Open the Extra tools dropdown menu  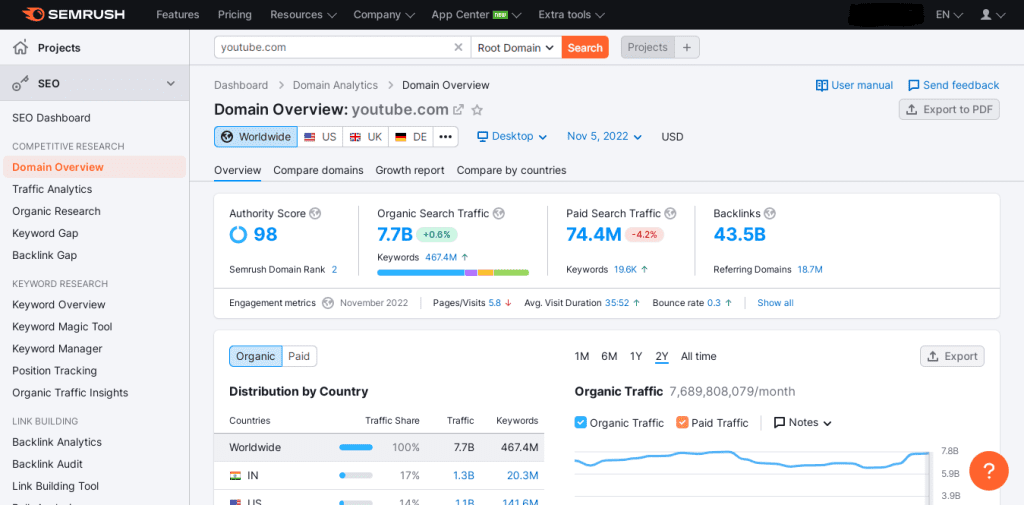[x=571, y=14]
